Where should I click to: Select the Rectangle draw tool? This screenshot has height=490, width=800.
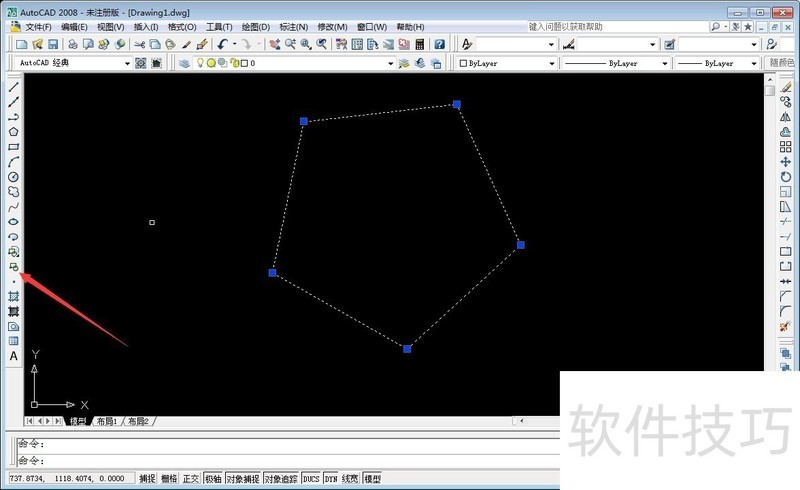pos(14,147)
